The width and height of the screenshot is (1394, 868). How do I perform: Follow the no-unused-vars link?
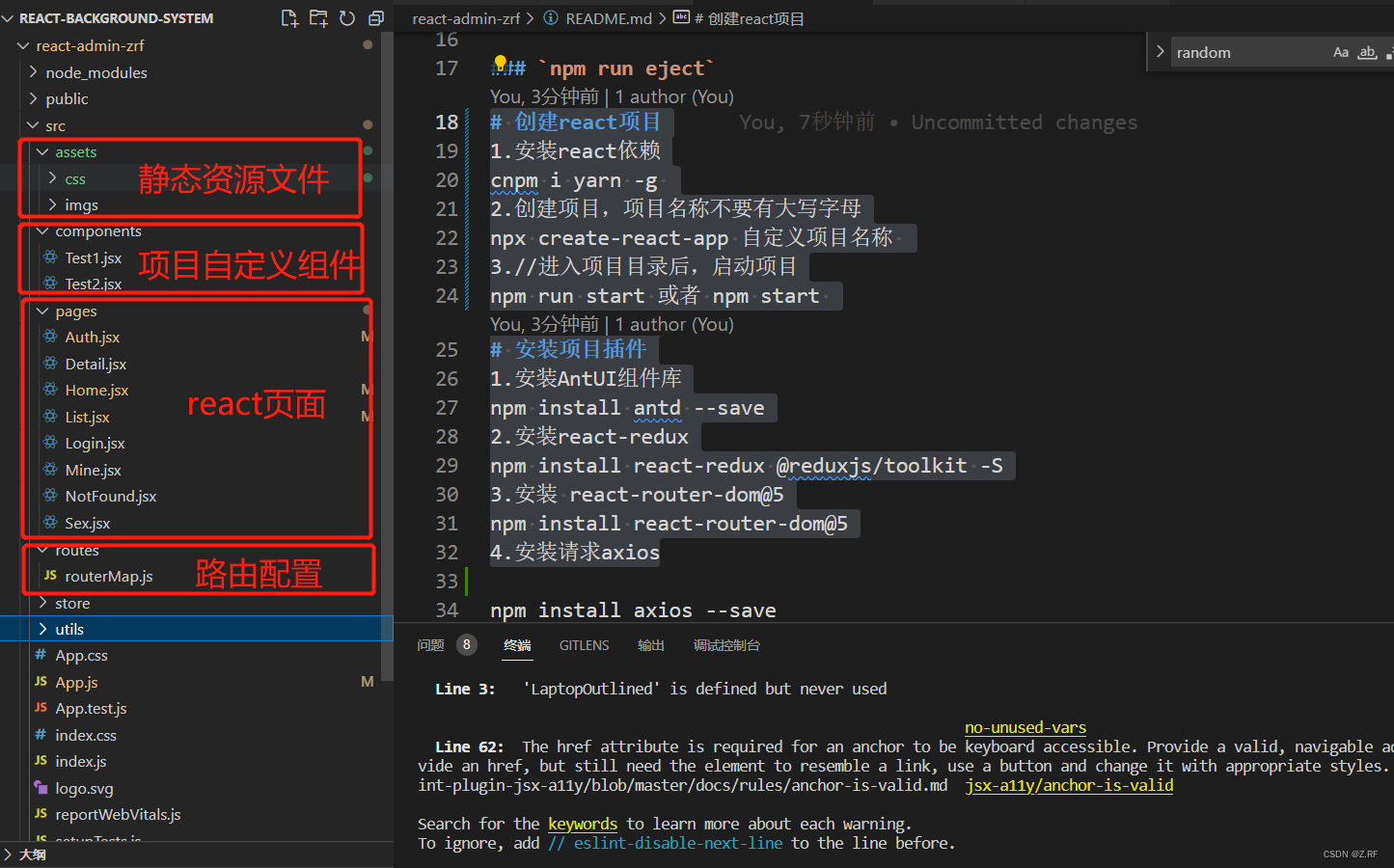point(1025,727)
